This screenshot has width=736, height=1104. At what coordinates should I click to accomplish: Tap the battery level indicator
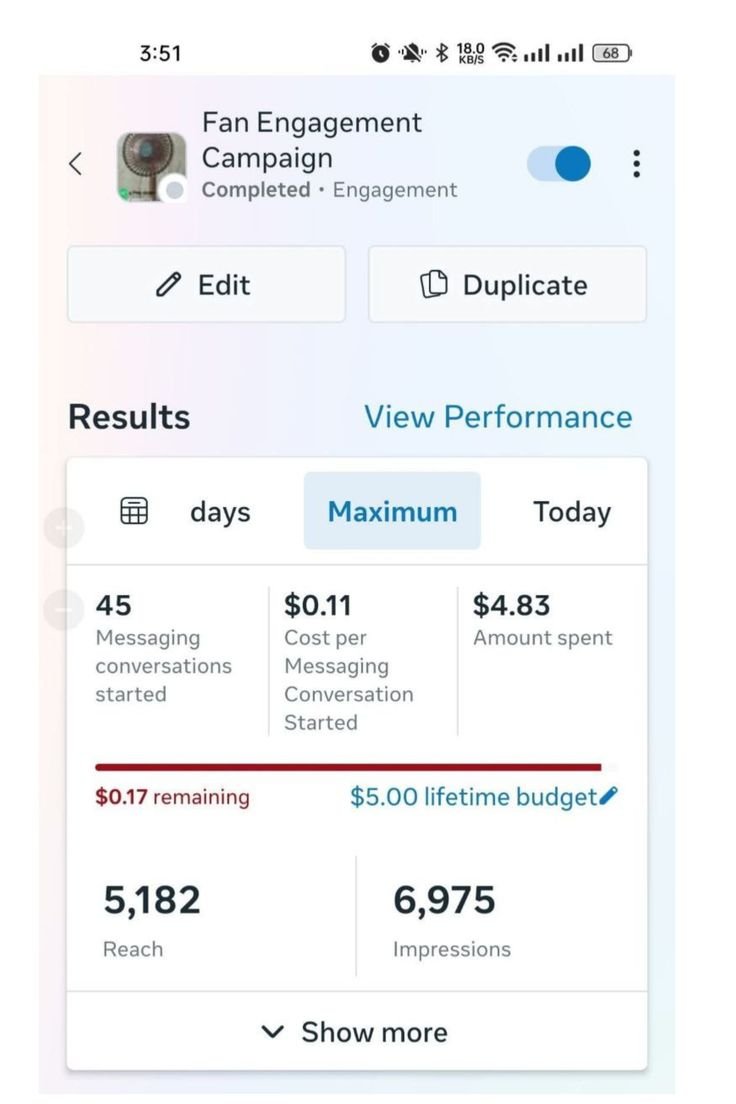click(x=612, y=53)
